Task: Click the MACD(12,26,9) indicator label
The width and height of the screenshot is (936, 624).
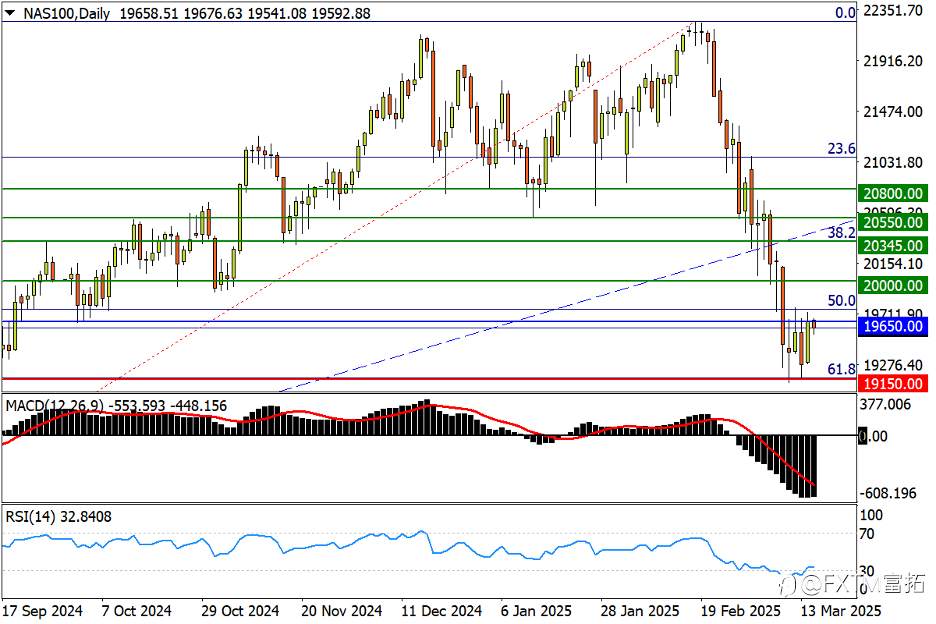Action: (x=54, y=406)
